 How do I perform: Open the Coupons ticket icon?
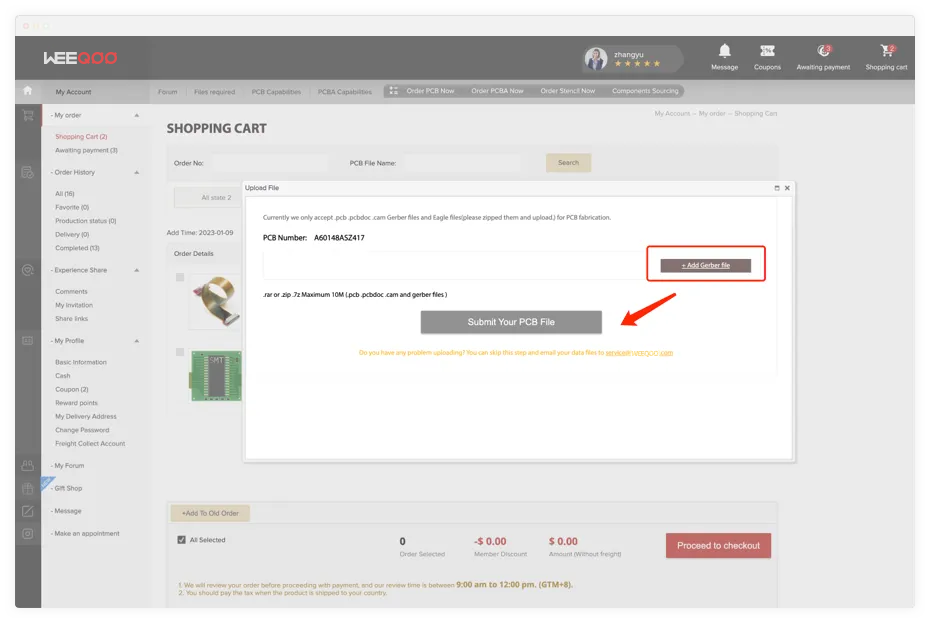767,51
